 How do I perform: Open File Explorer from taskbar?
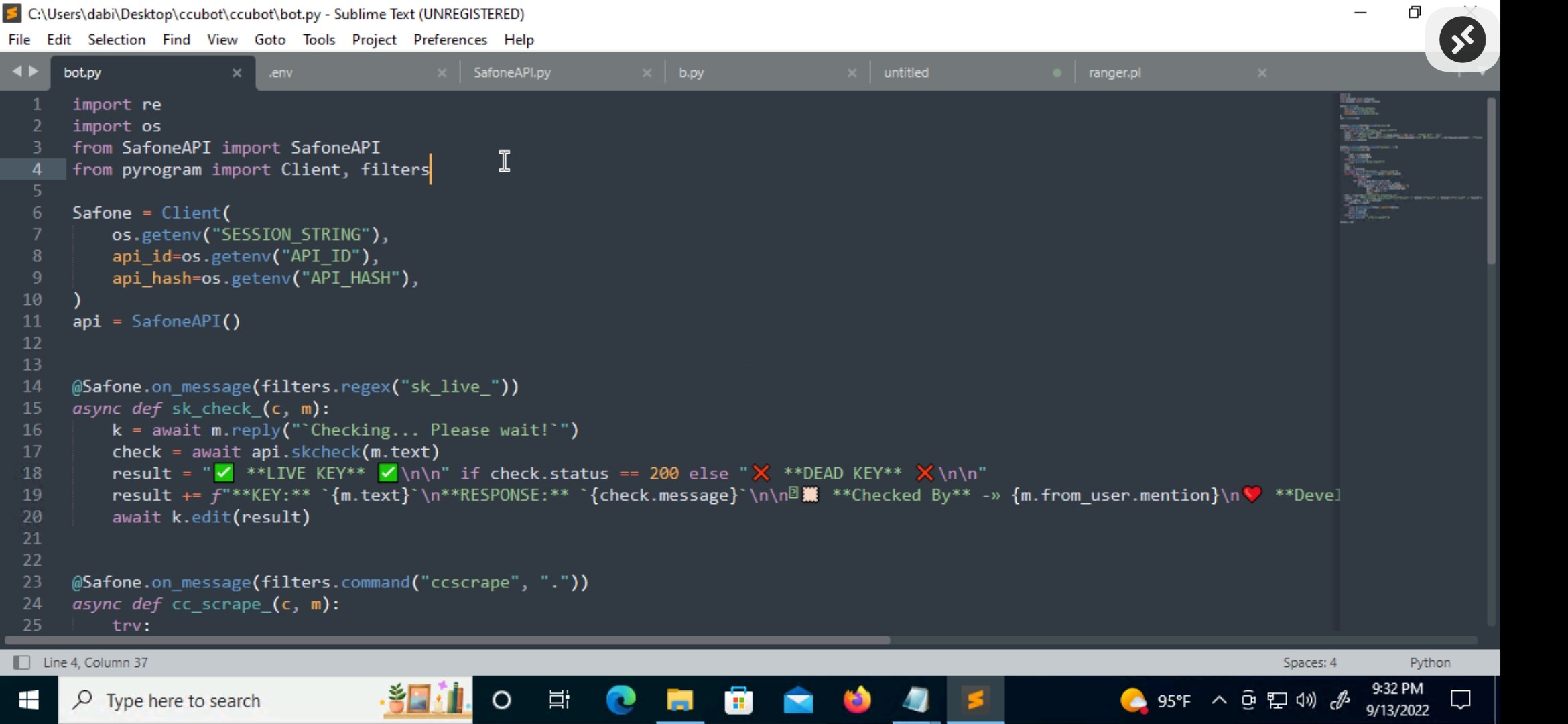tap(679, 700)
